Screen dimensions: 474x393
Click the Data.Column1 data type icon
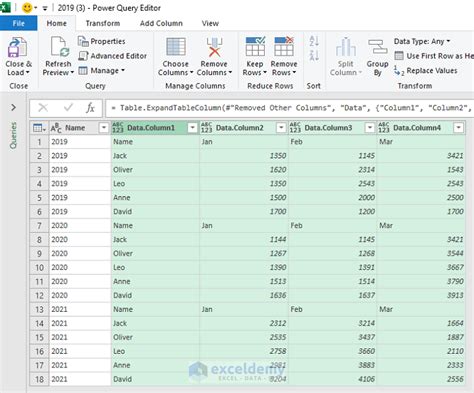tap(118, 128)
